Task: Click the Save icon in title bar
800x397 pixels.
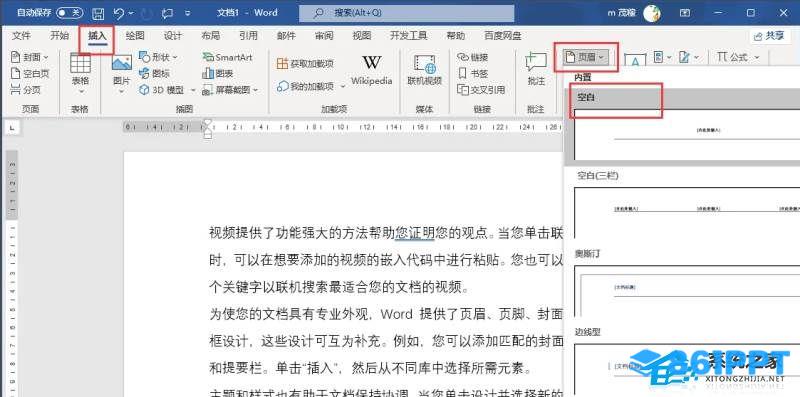Action: (98, 13)
